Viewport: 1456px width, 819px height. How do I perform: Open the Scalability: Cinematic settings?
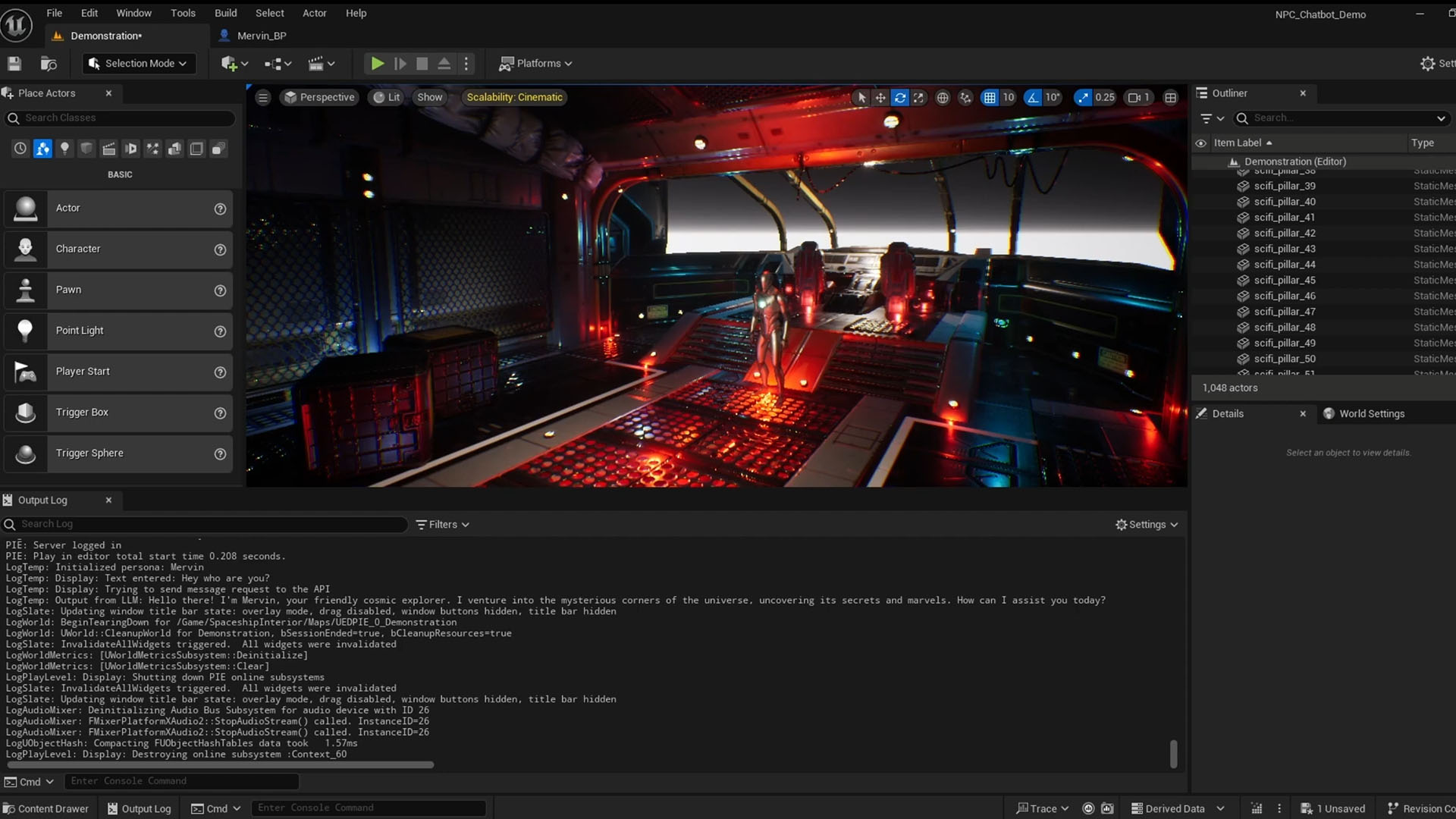pyautogui.click(x=515, y=97)
